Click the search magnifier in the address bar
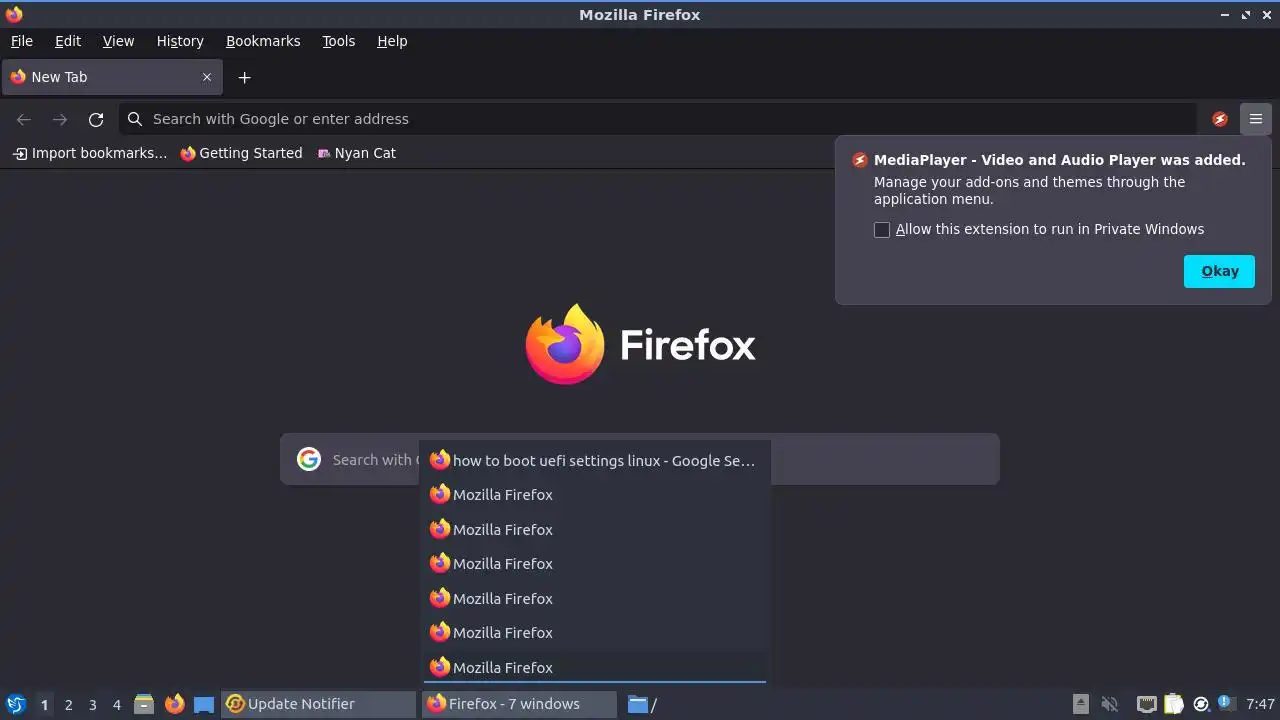1280x720 pixels. (135, 119)
